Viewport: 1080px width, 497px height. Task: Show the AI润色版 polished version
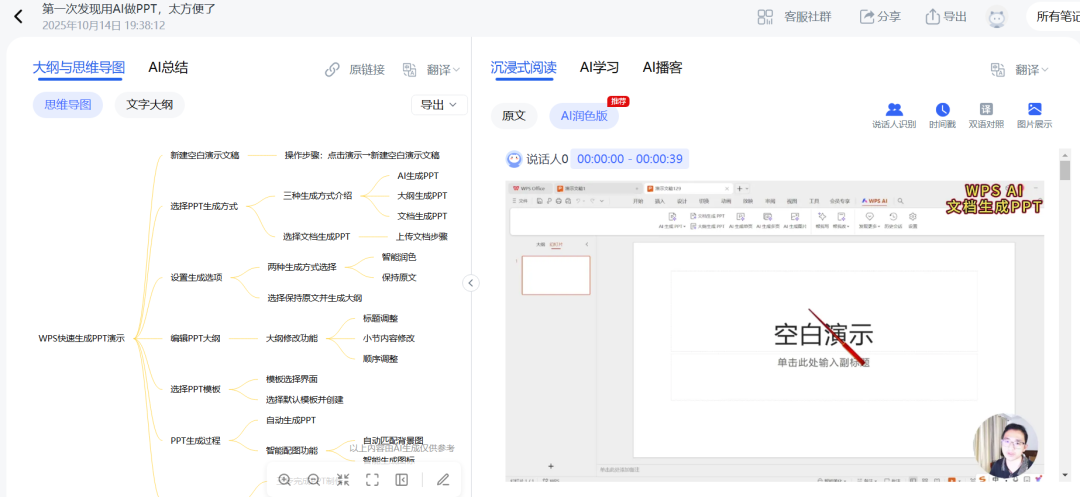pyautogui.click(x=584, y=116)
